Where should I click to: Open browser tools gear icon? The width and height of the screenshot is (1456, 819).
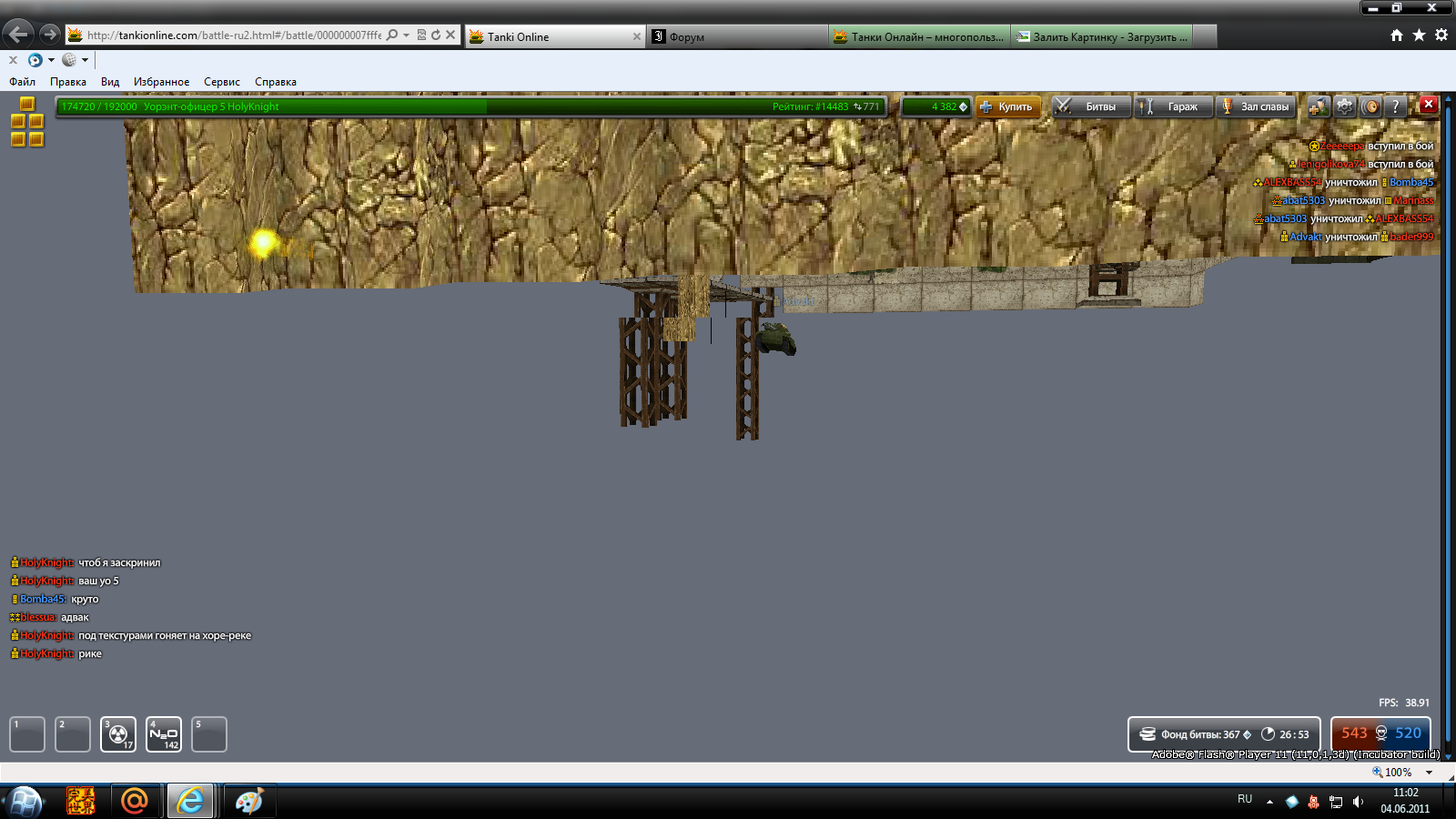(x=1441, y=35)
